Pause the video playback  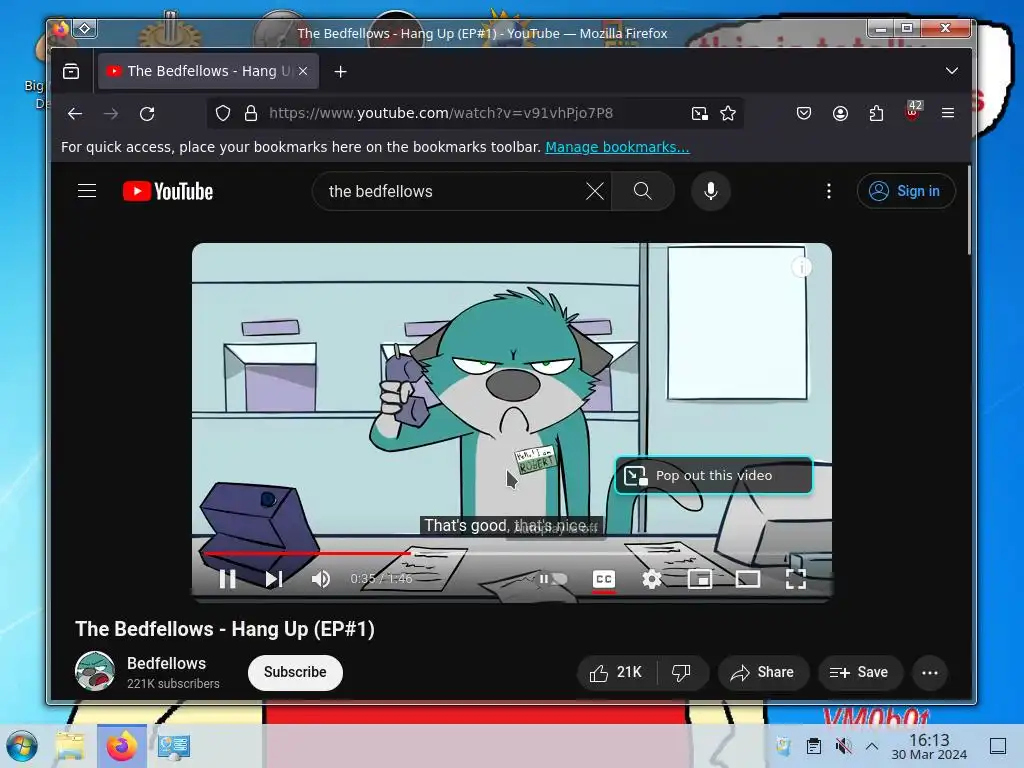pos(227,579)
